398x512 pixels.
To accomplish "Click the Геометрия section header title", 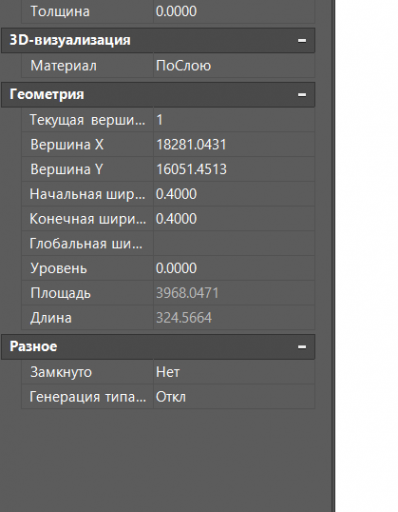I will (x=47, y=94).
